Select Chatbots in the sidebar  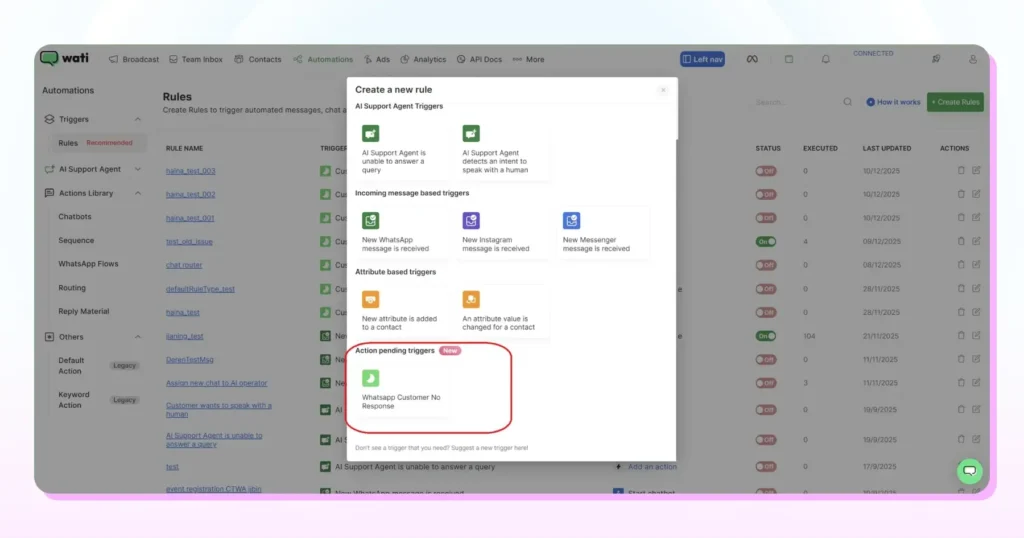point(75,217)
